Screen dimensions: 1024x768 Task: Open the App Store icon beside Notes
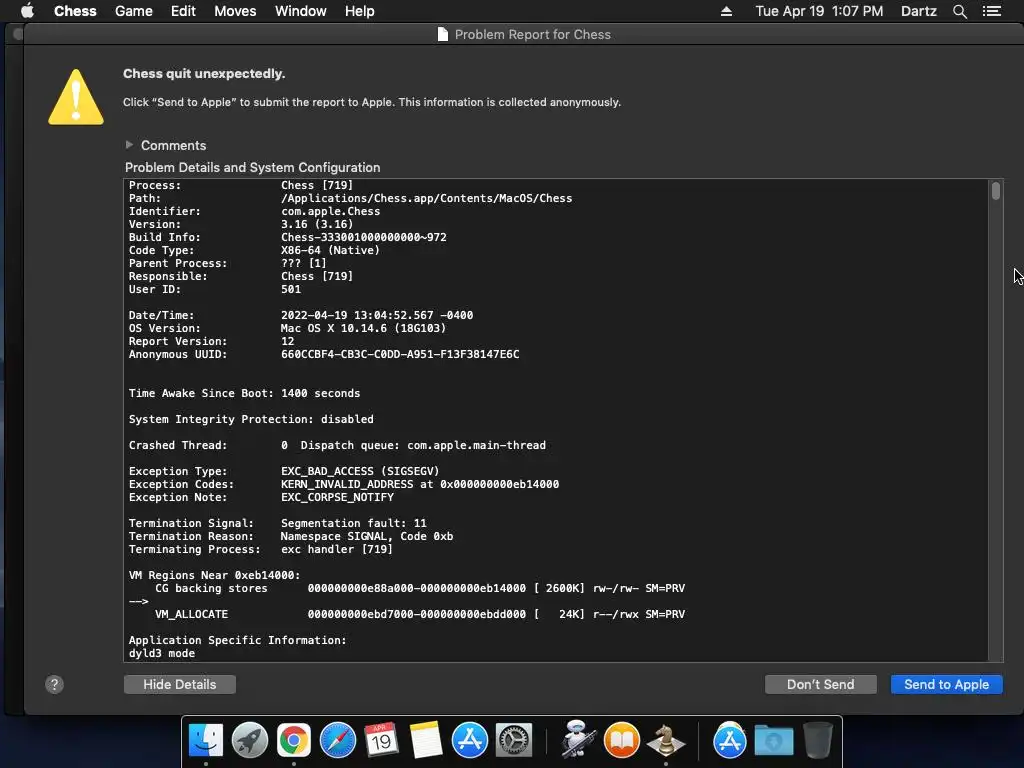470,741
